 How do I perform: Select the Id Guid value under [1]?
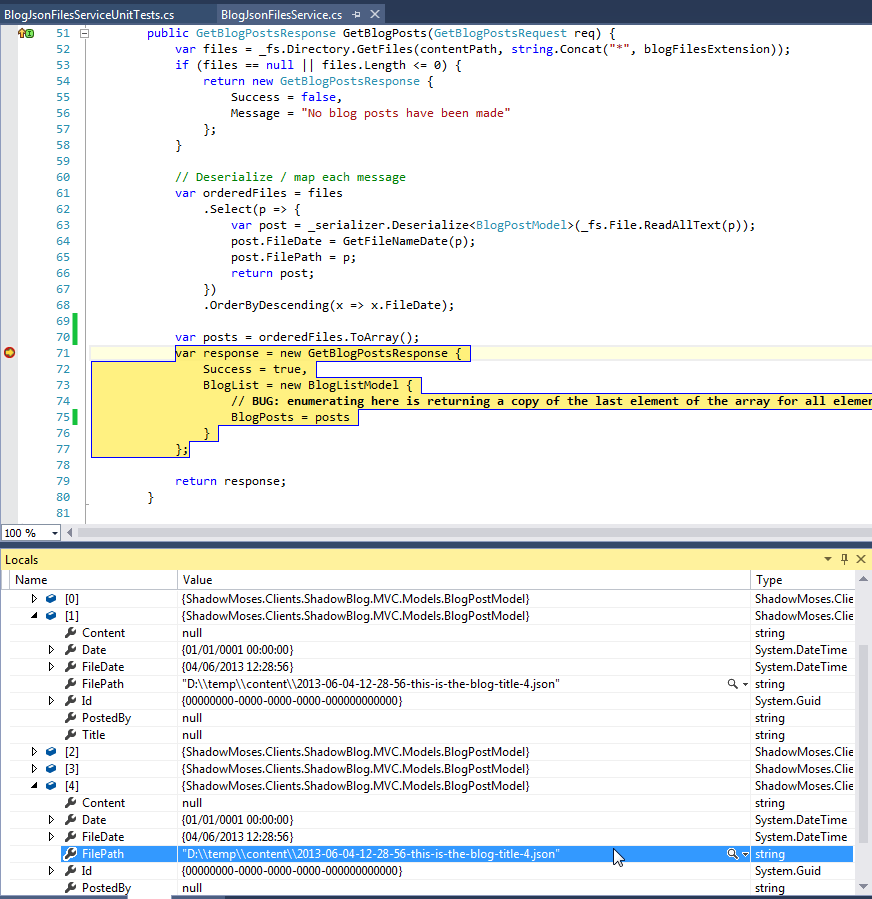pos(292,701)
